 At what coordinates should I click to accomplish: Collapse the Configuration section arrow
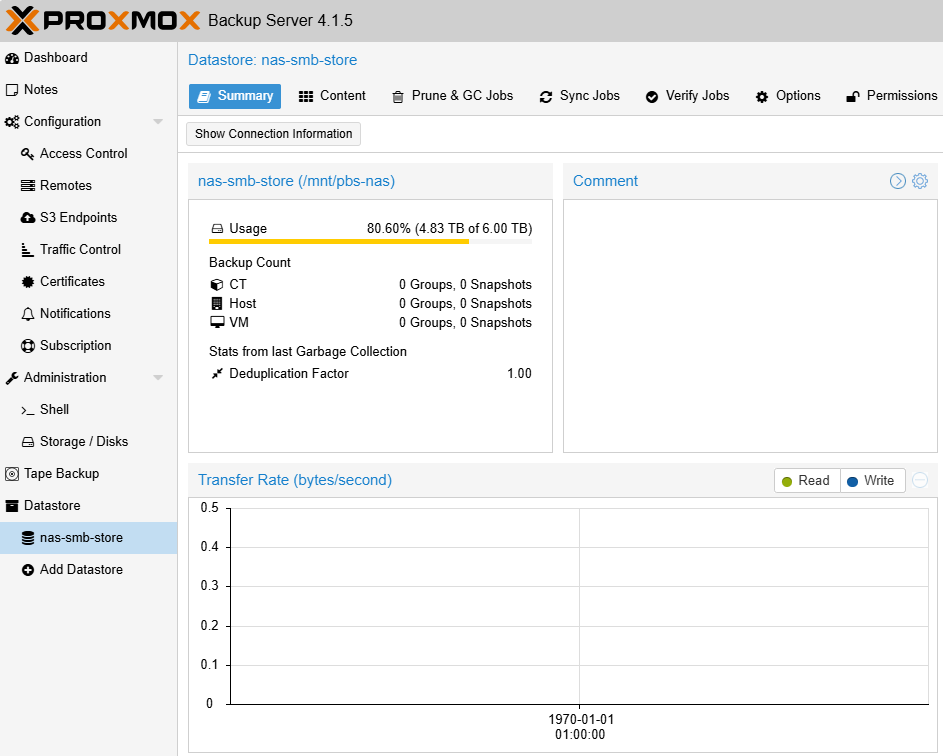coord(158,122)
